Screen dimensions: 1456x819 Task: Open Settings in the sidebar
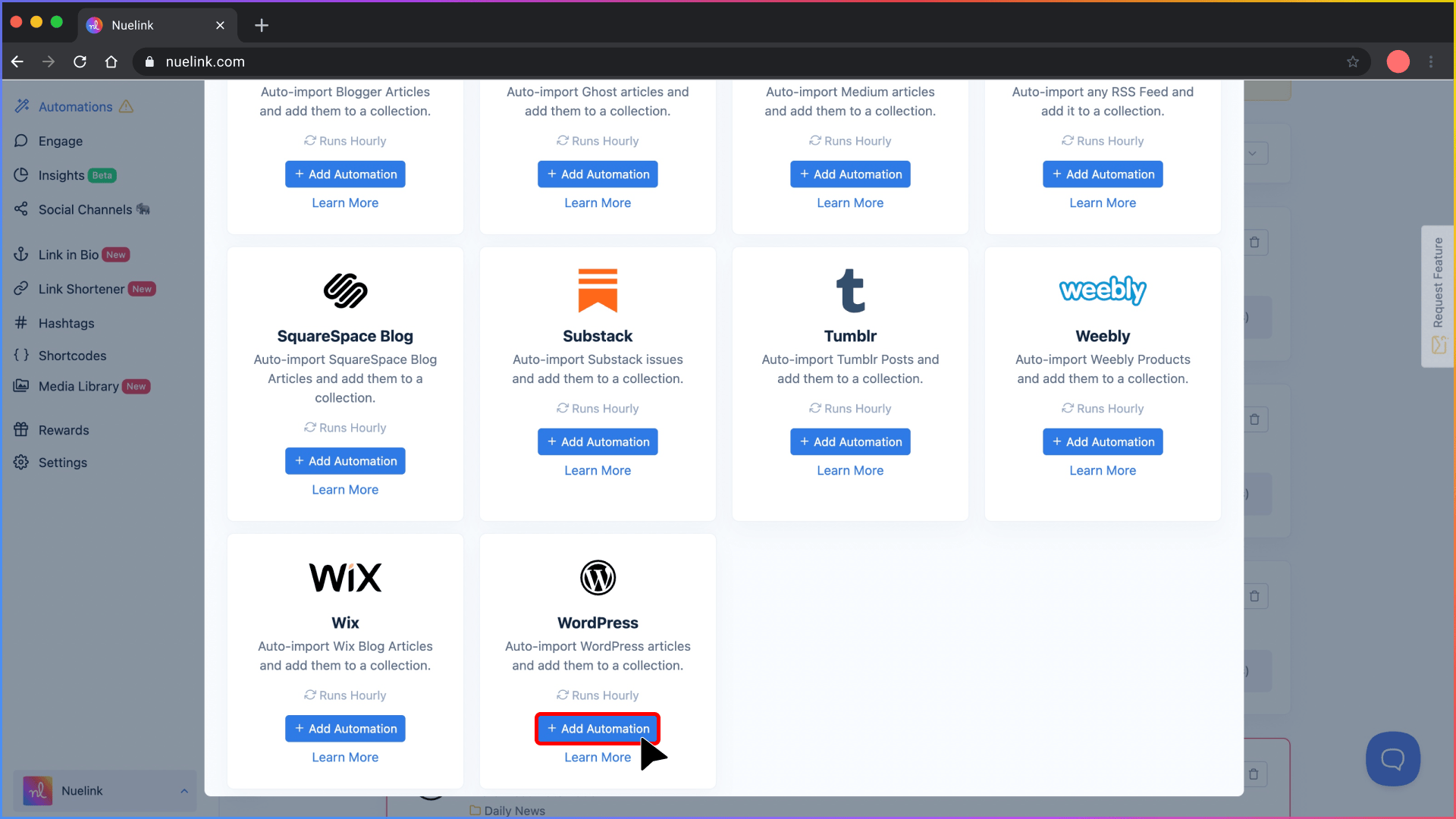[x=63, y=463]
